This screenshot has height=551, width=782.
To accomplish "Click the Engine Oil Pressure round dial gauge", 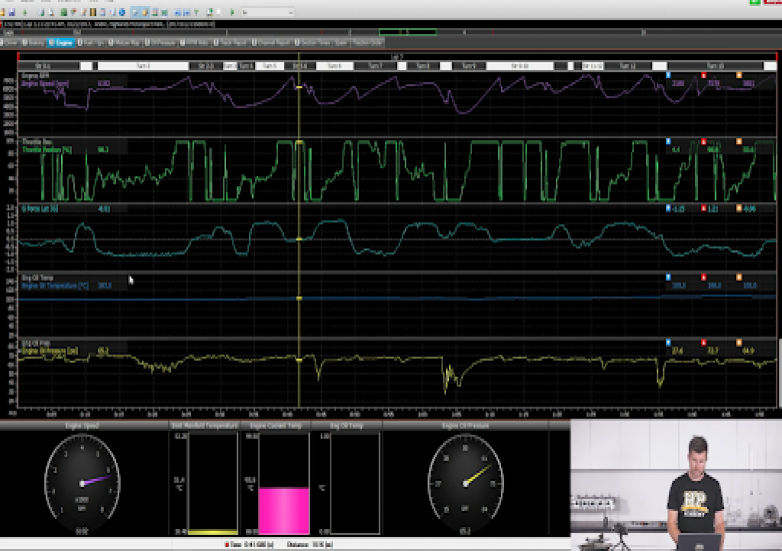I will tap(465, 483).
